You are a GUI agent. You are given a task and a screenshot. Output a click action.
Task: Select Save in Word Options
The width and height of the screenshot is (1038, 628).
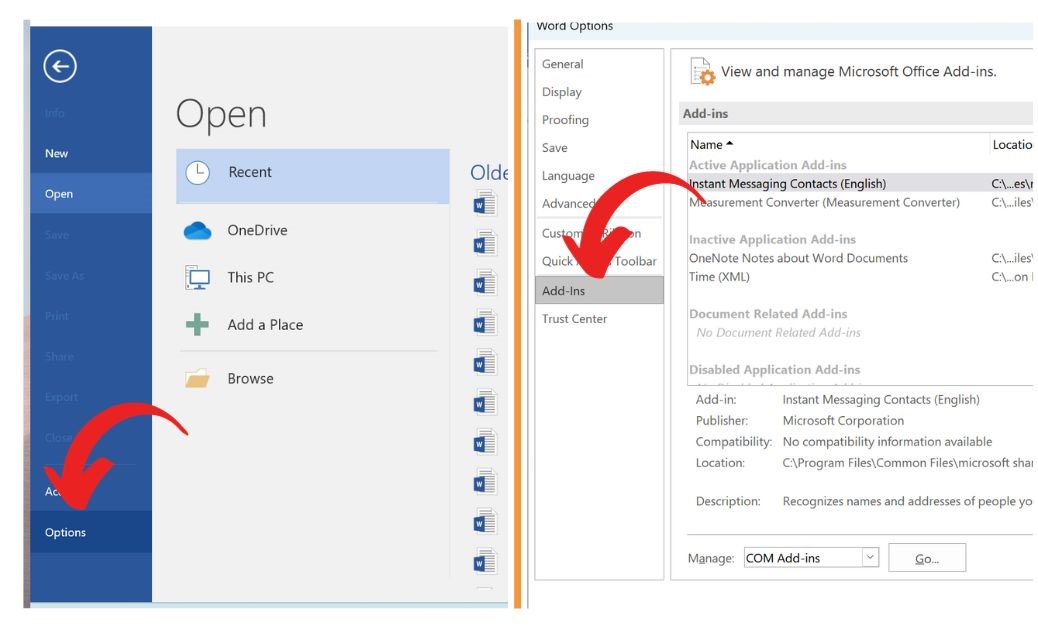(x=555, y=148)
